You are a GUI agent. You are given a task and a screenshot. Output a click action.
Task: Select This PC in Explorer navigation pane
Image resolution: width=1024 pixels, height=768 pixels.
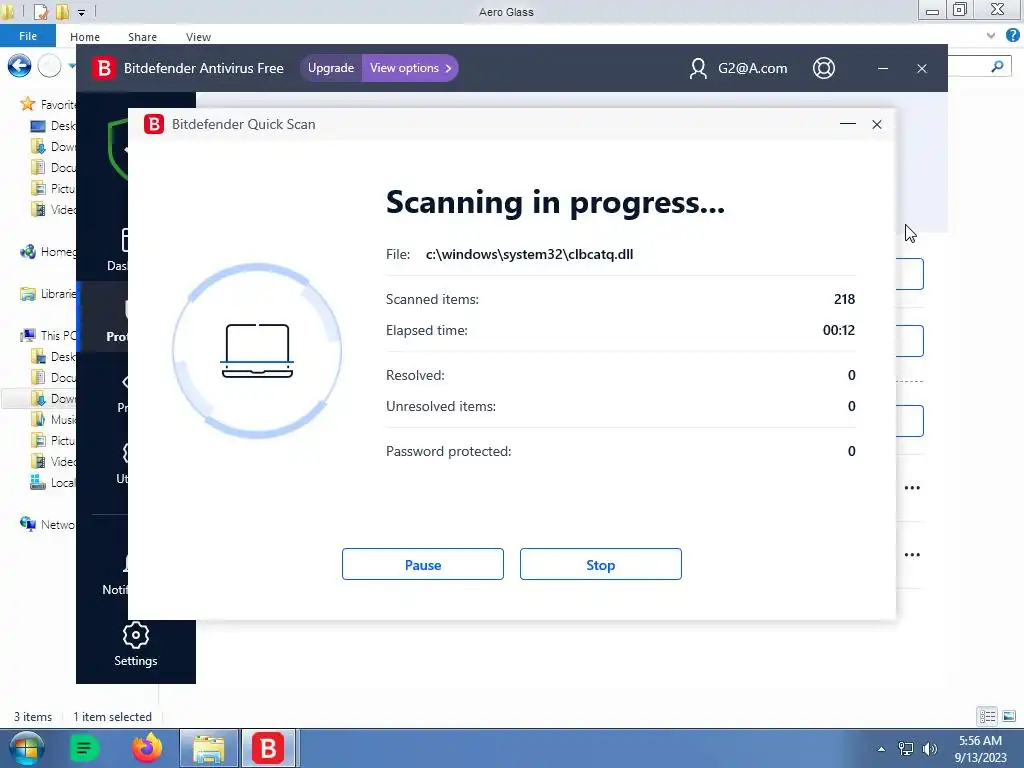tap(48, 335)
